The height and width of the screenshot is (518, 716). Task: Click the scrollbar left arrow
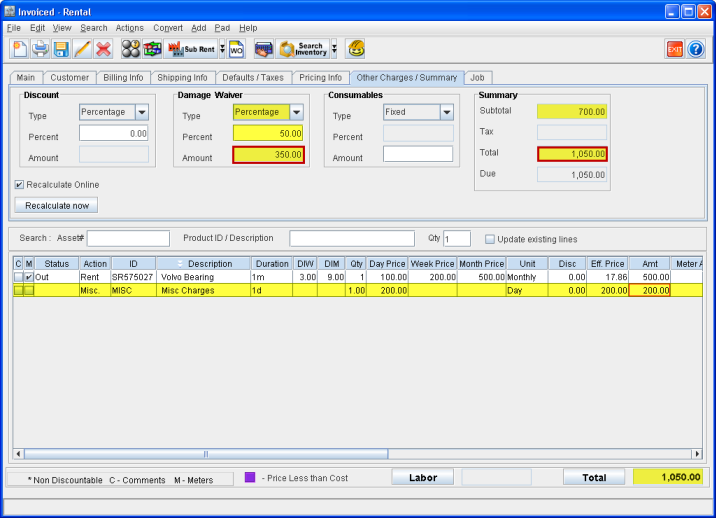(x=18, y=454)
